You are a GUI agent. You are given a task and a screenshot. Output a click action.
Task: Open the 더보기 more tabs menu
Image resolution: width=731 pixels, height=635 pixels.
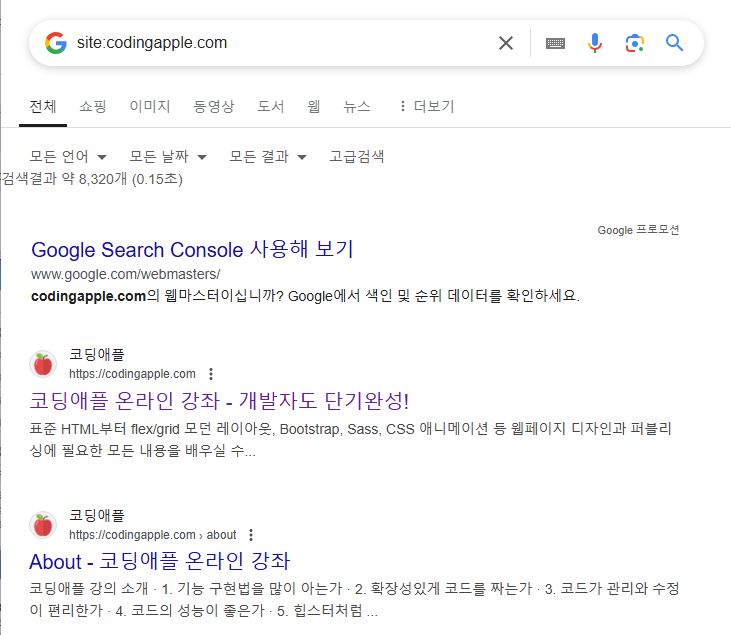coord(427,106)
